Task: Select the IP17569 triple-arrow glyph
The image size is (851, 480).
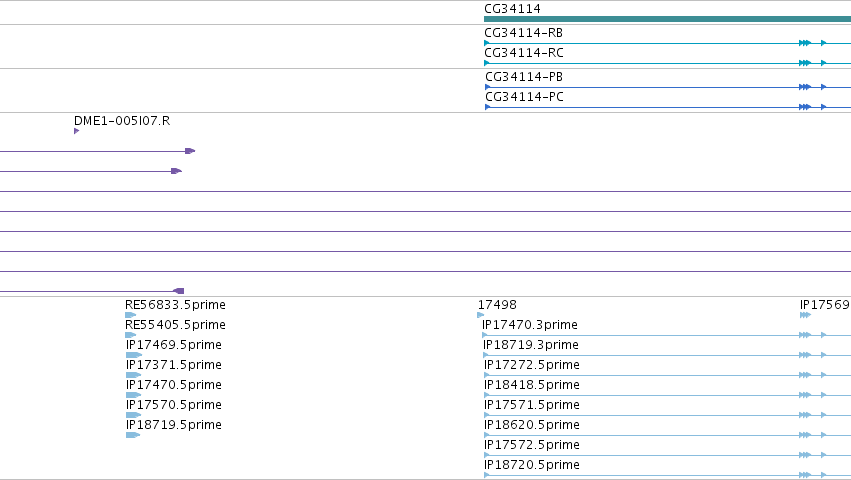Action: (x=805, y=315)
